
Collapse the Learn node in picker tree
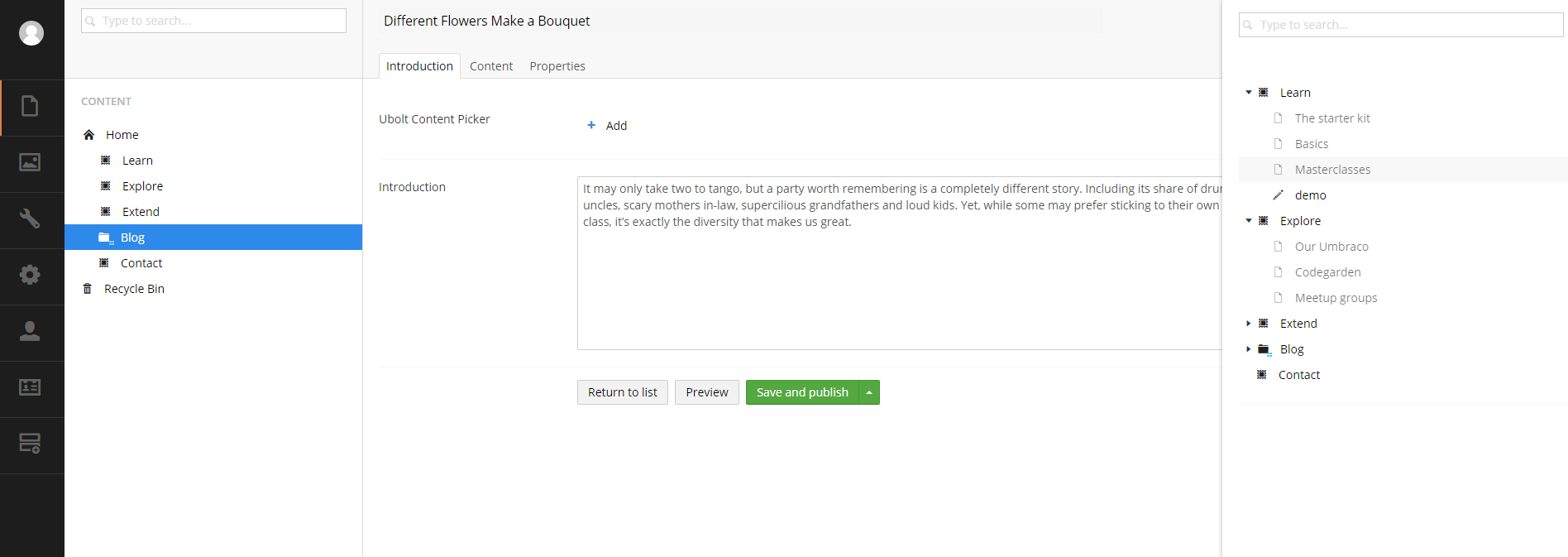click(1249, 93)
